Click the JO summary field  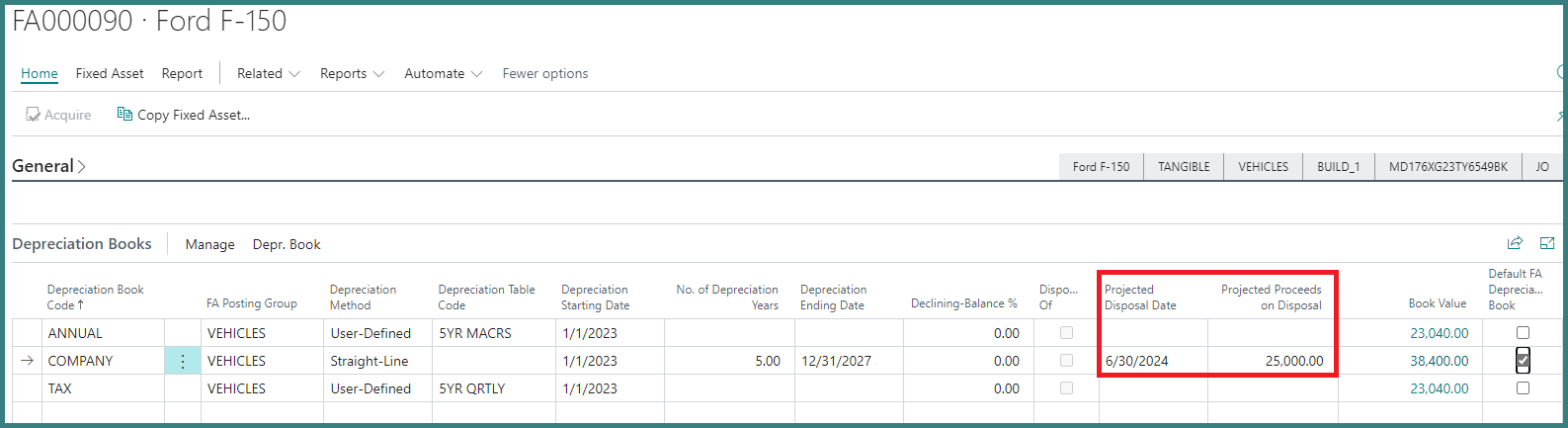(1542, 166)
